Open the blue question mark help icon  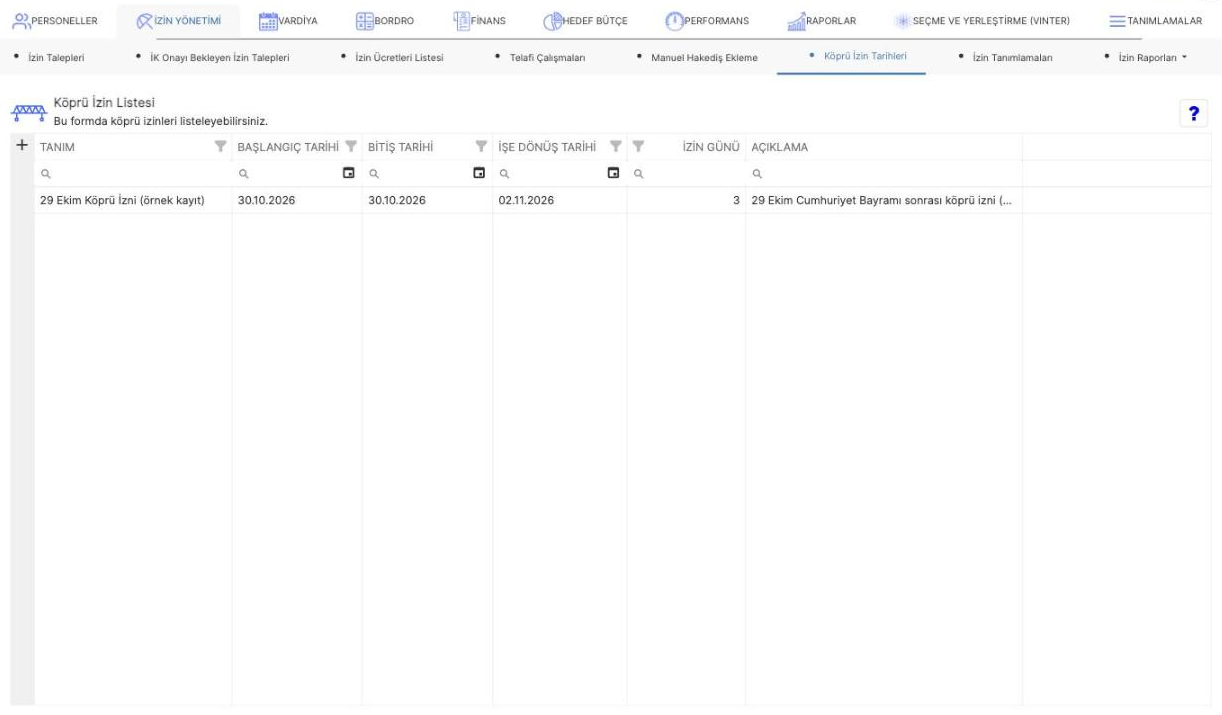tap(1191, 114)
